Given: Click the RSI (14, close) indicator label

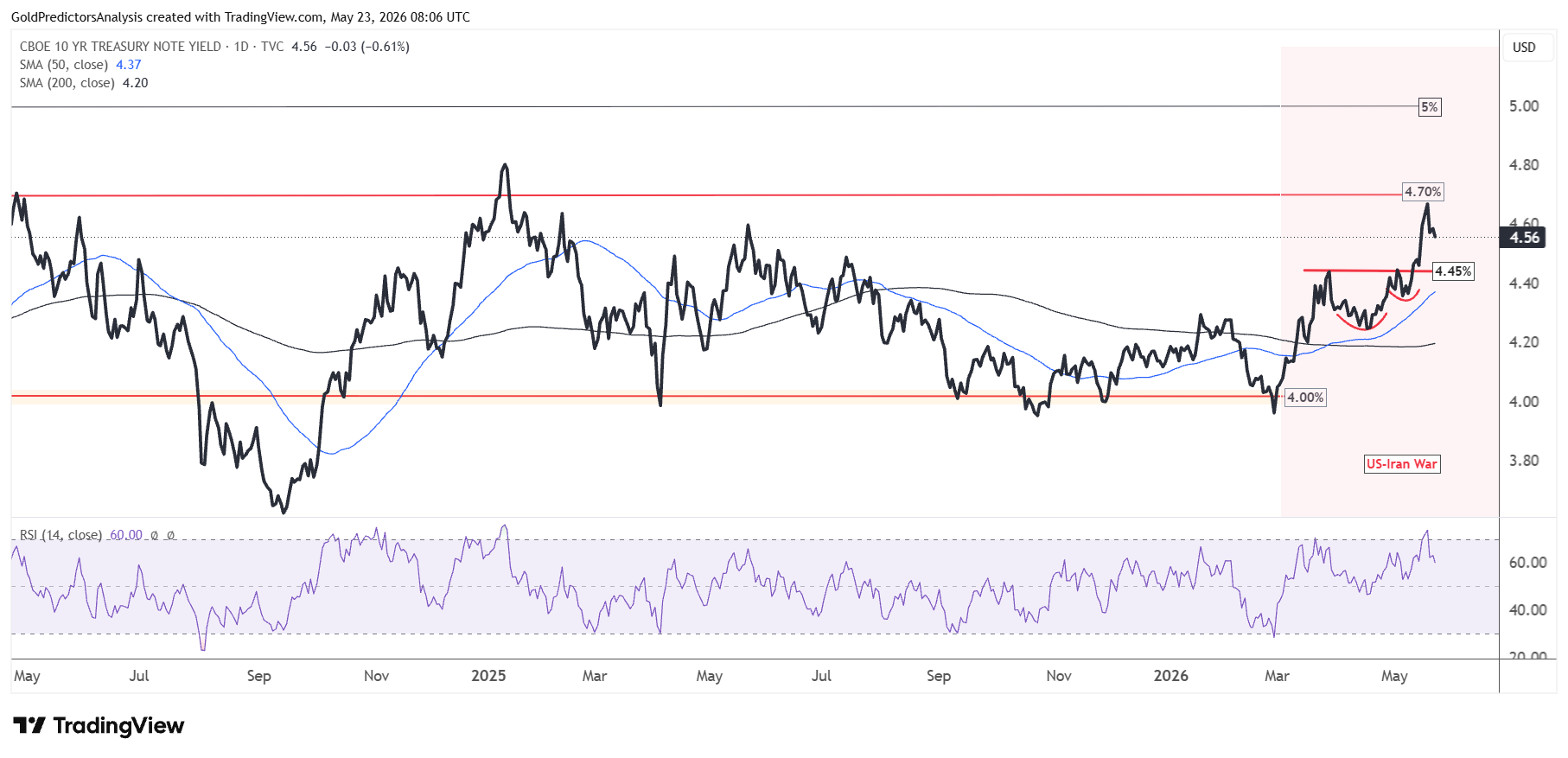Looking at the screenshot, I should click(x=61, y=535).
